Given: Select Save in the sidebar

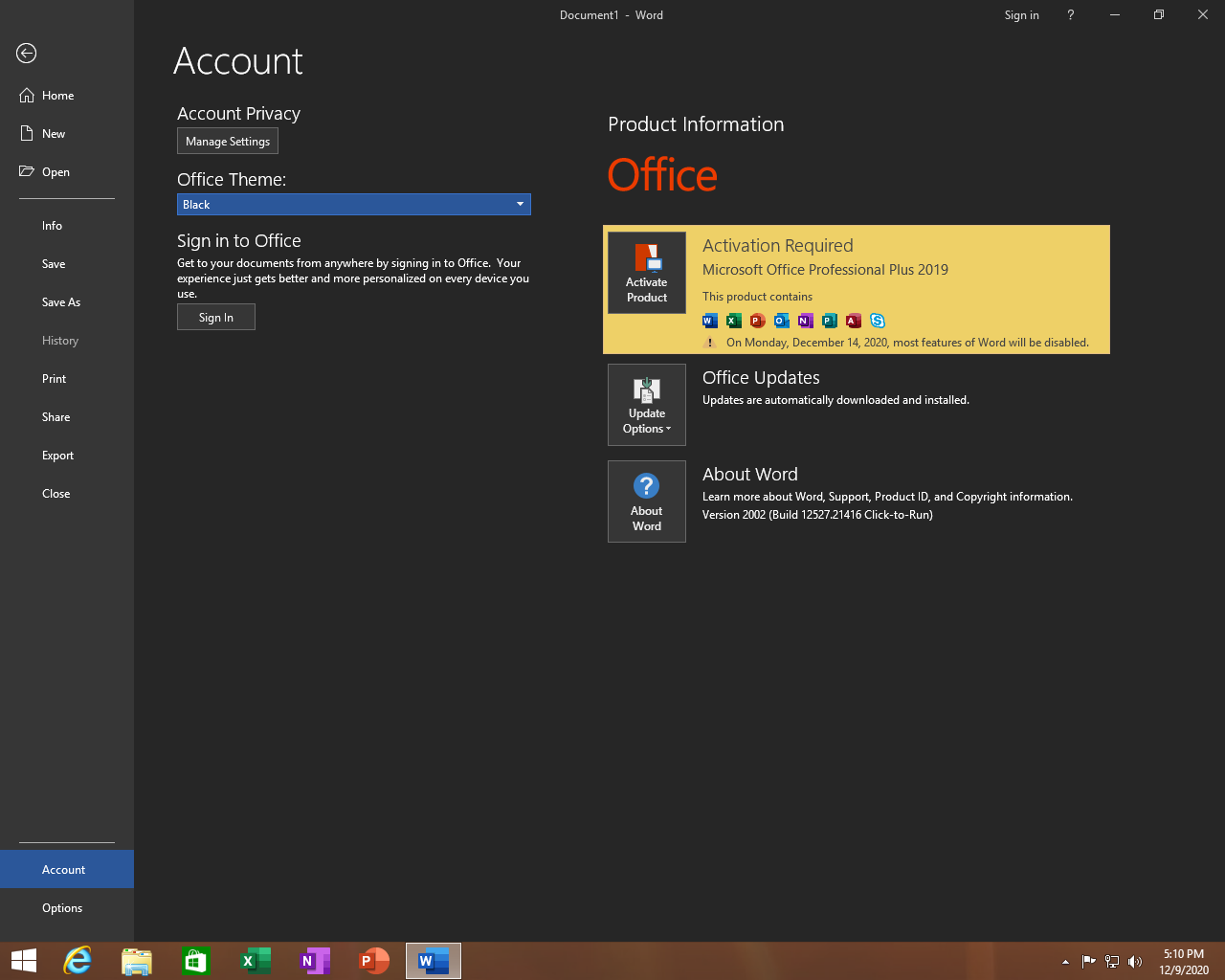Looking at the screenshot, I should click(67, 264).
